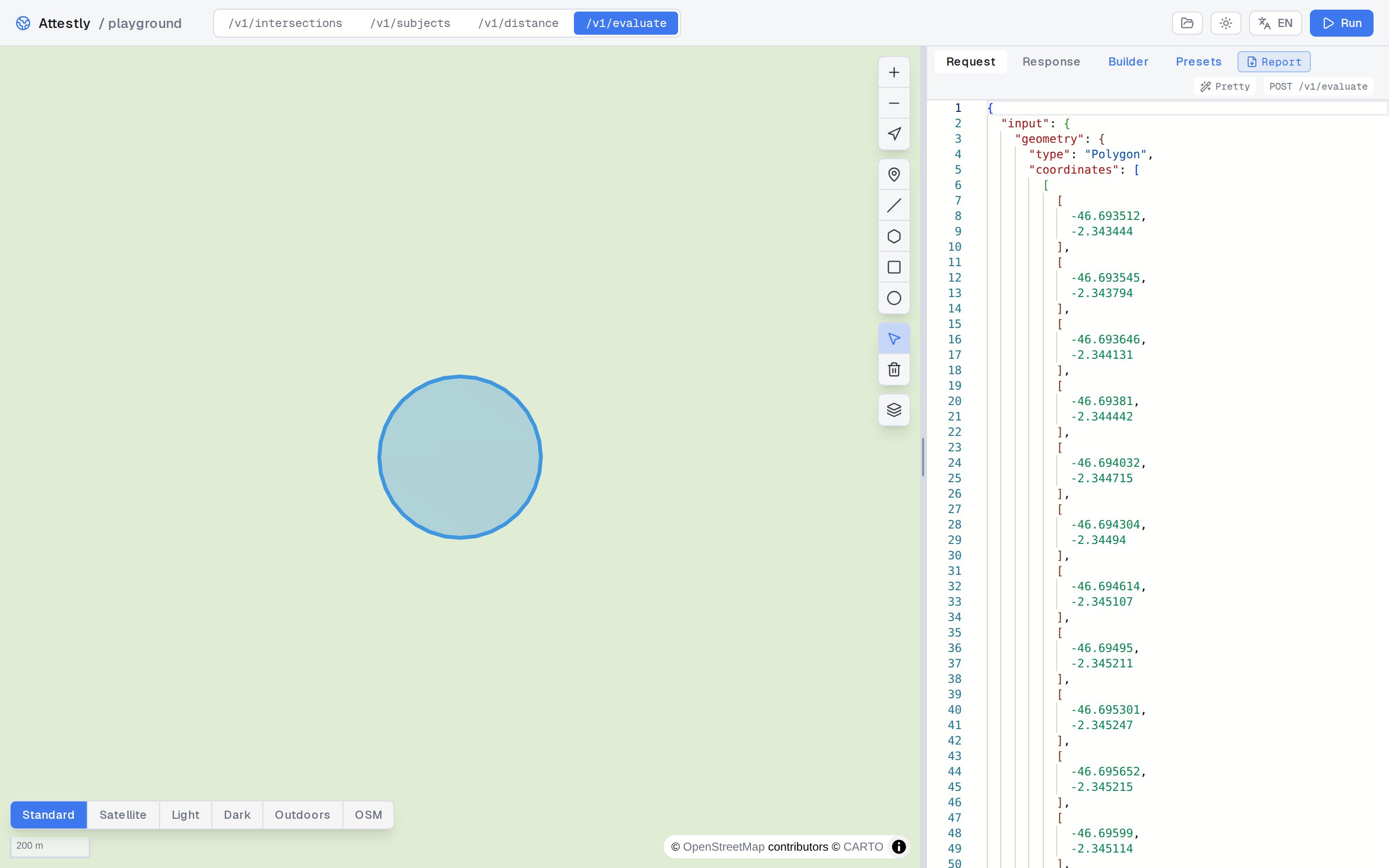
Task: Open the EN language selector
Action: click(x=1275, y=23)
